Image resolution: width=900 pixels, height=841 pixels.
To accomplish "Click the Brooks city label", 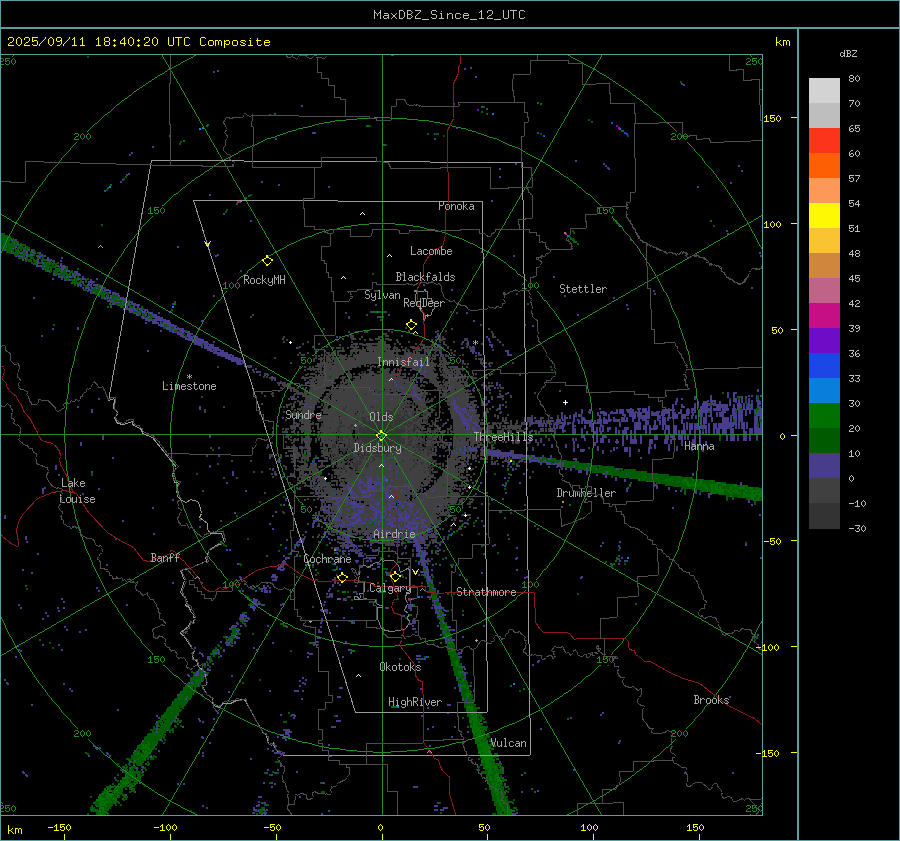I will [711, 700].
